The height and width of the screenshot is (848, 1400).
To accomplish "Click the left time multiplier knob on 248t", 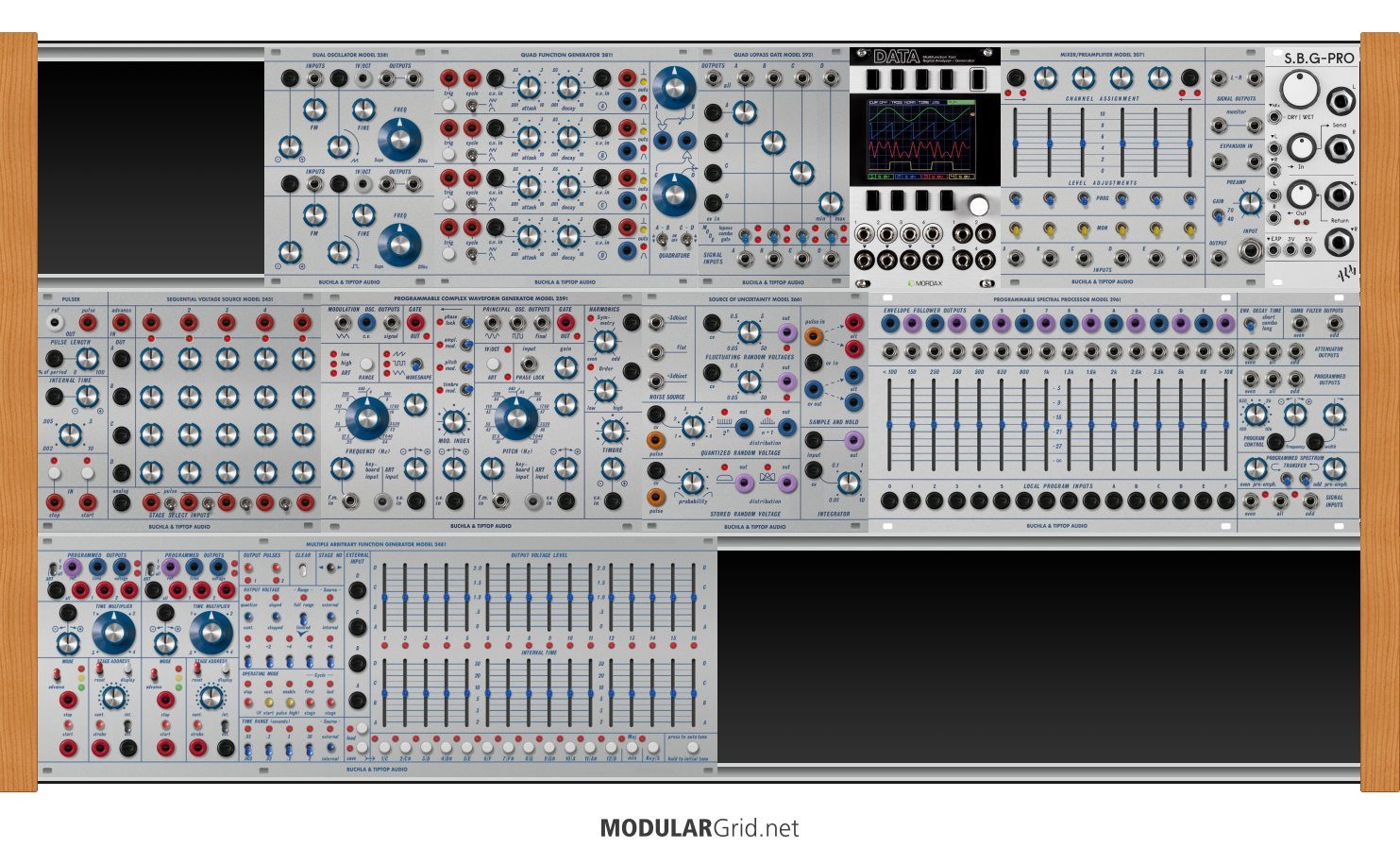I will coord(113,634).
